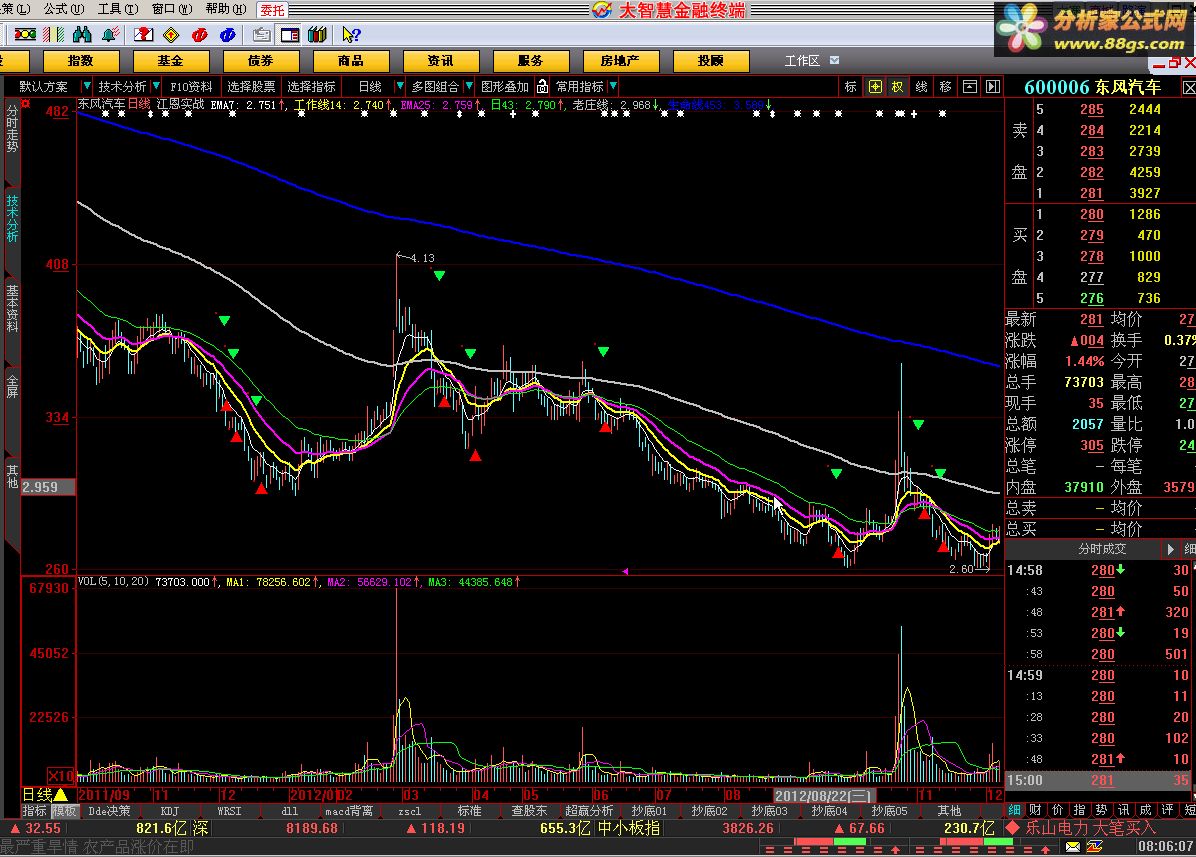Click the gray clipboard toolbar icon
The height and width of the screenshot is (857, 1196).
[x=262, y=34]
